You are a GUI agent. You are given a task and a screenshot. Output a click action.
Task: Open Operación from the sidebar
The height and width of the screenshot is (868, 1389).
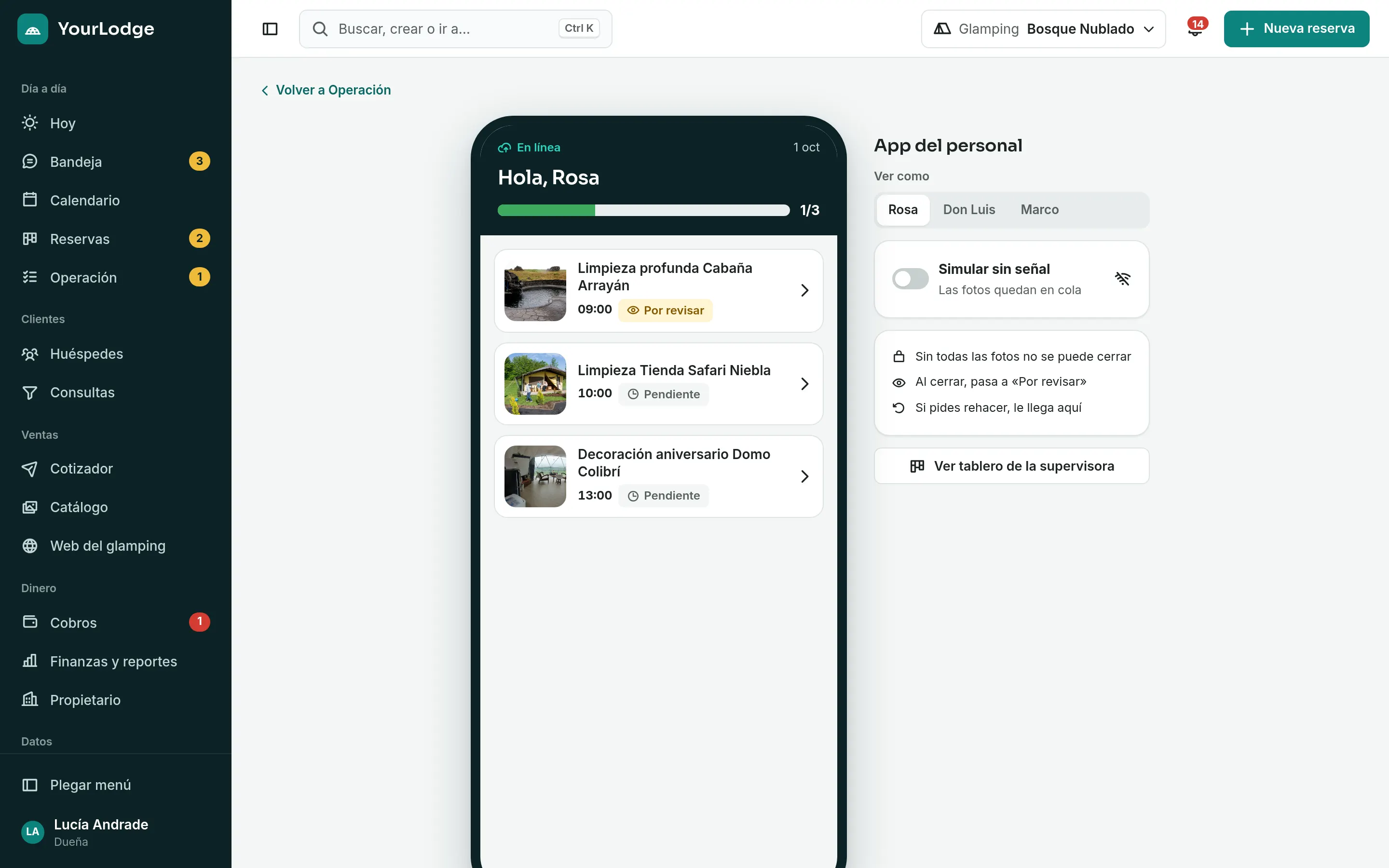[x=115, y=277]
